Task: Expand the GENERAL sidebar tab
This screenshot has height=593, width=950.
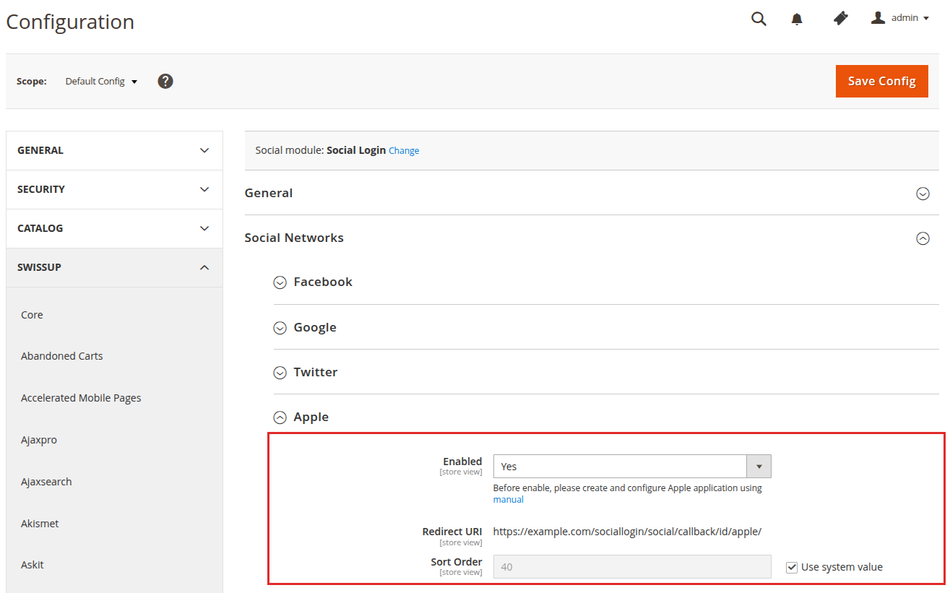Action: (114, 150)
